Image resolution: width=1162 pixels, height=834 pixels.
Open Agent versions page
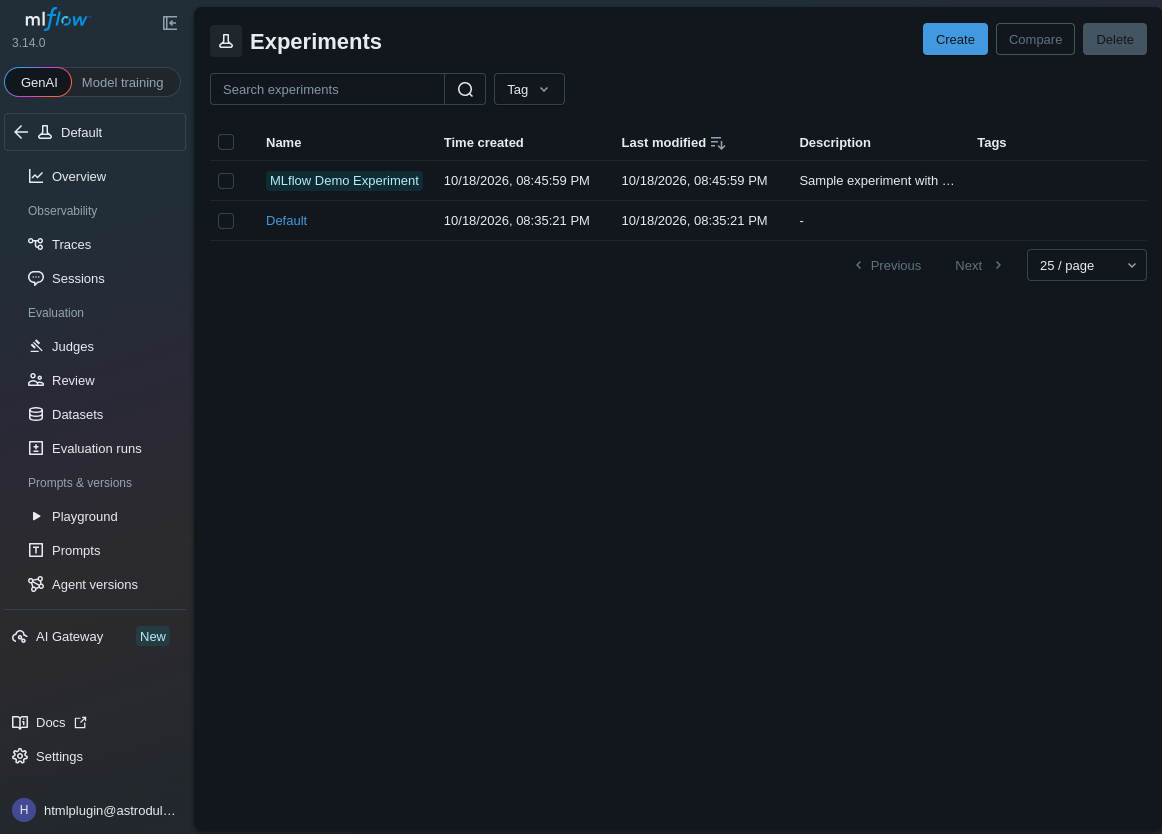(x=95, y=584)
